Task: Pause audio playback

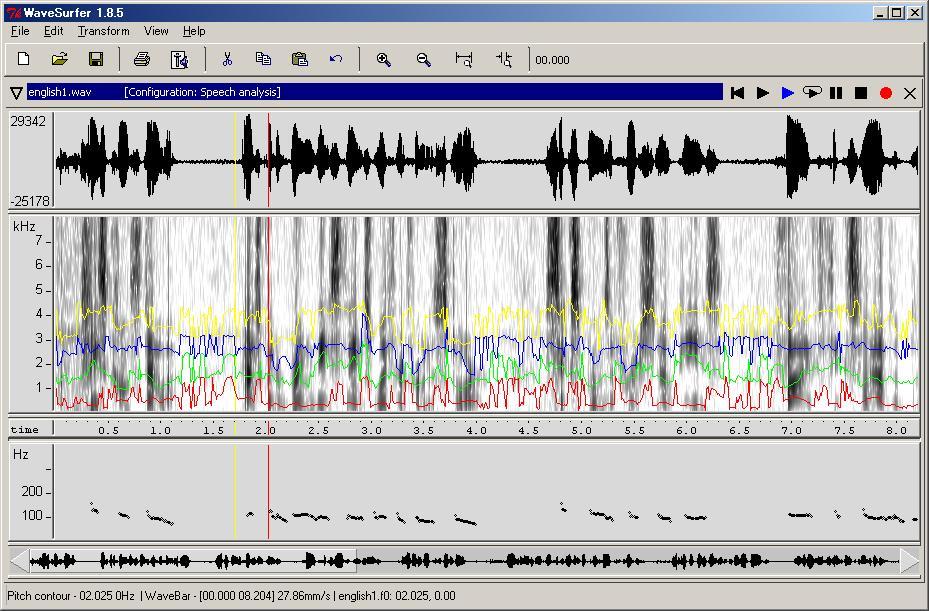Action: 836,93
